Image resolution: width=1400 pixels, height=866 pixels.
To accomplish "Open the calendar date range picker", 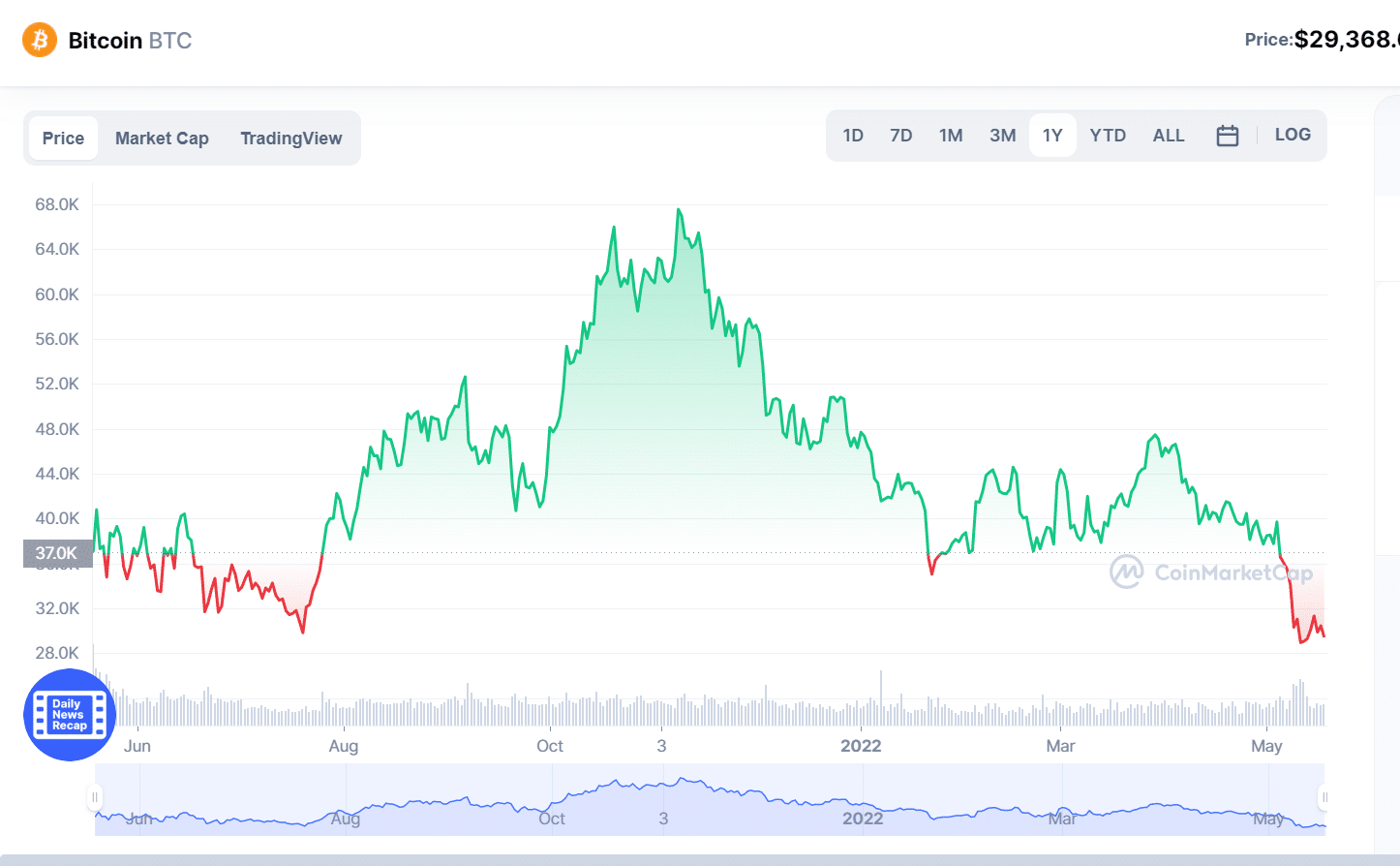I will pyautogui.click(x=1227, y=136).
